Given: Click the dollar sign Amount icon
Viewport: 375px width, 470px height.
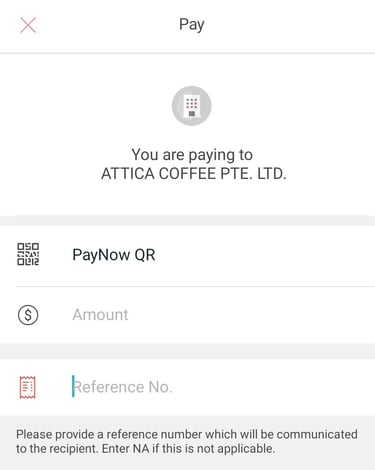Looking at the screenshot, I should click(x=28, y=315).
